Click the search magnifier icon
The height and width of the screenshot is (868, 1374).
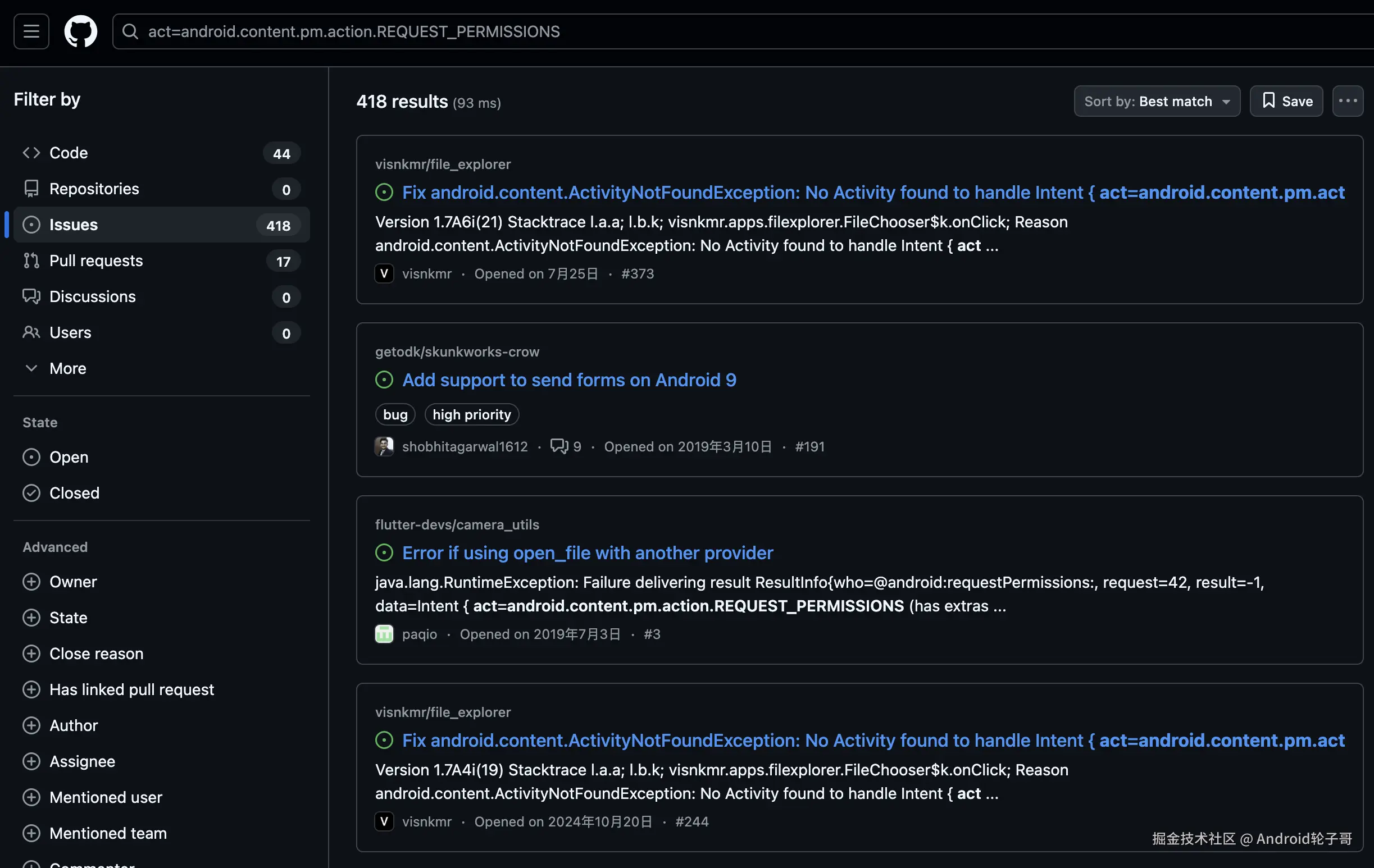pyautogui.click(x=130, y=31)
